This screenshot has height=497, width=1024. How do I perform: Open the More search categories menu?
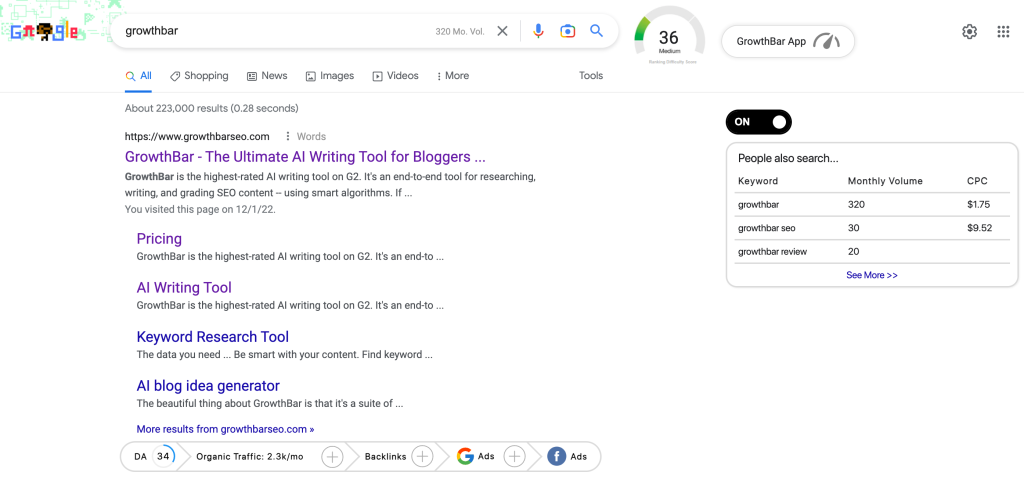point(453,76)
